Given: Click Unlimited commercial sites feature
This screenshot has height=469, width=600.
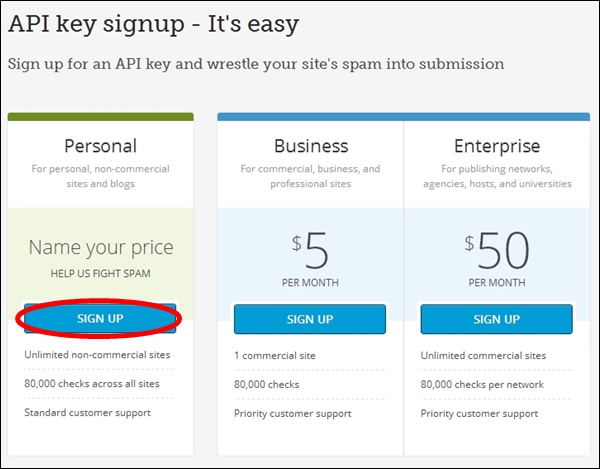Looking at the screenshot, I should click(483, 356).
